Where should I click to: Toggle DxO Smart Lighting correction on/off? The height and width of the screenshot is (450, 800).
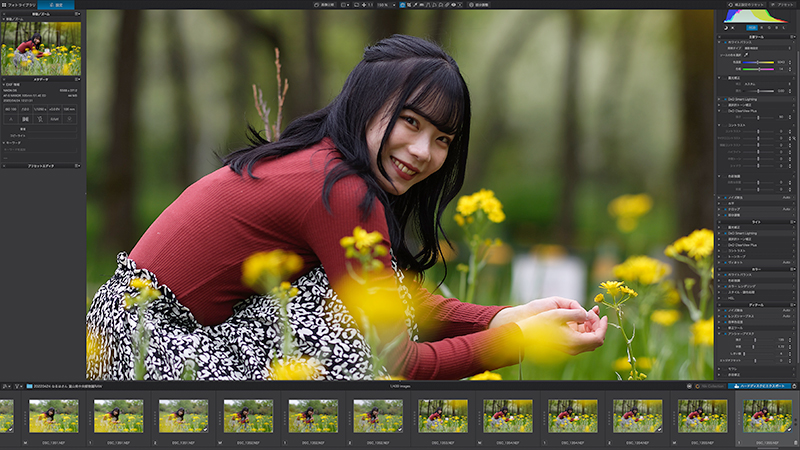[x=726, y=99]
